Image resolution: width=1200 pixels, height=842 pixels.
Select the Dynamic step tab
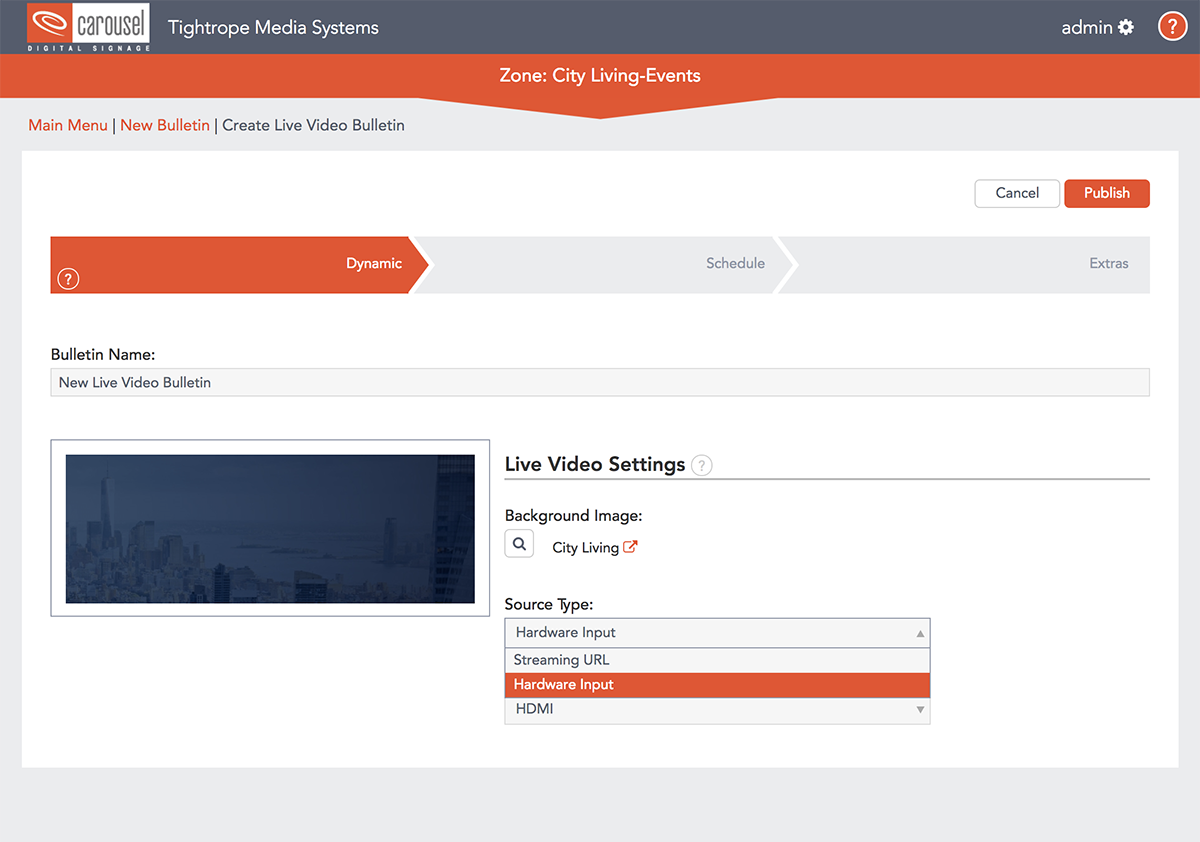(x=374, y=263)
